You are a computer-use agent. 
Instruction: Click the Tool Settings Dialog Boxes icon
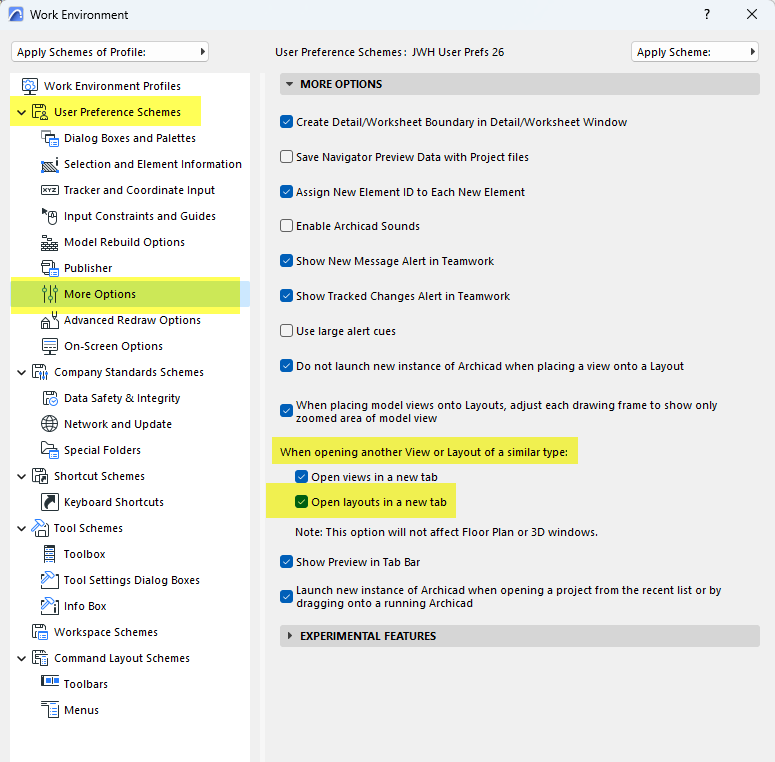click(49, 580)
